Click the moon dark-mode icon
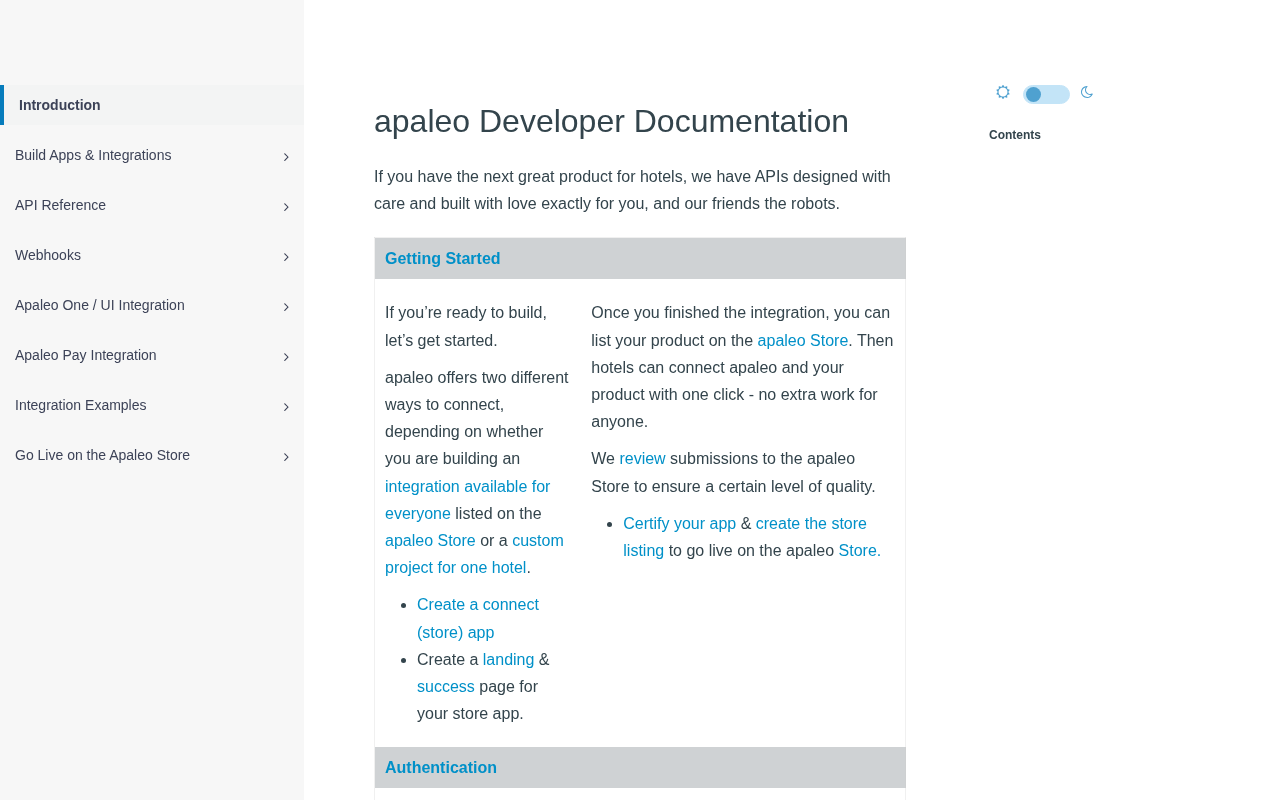Viewport: 1280px width, 800px height. pos(1087,93)
